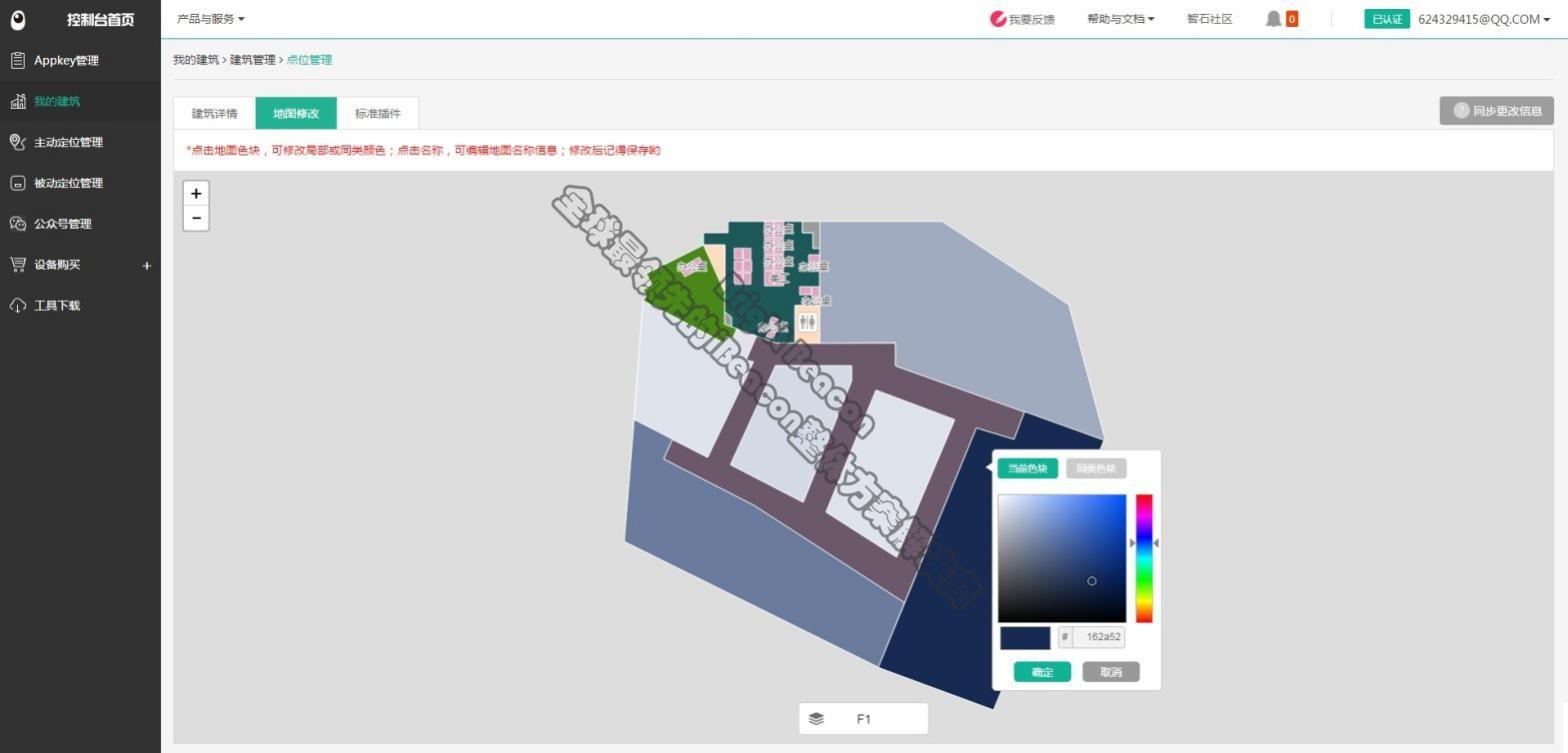This screenshot has height=753, width=1568.
Task: Click 控制台首页 title
Action: (x=100, y=20)
